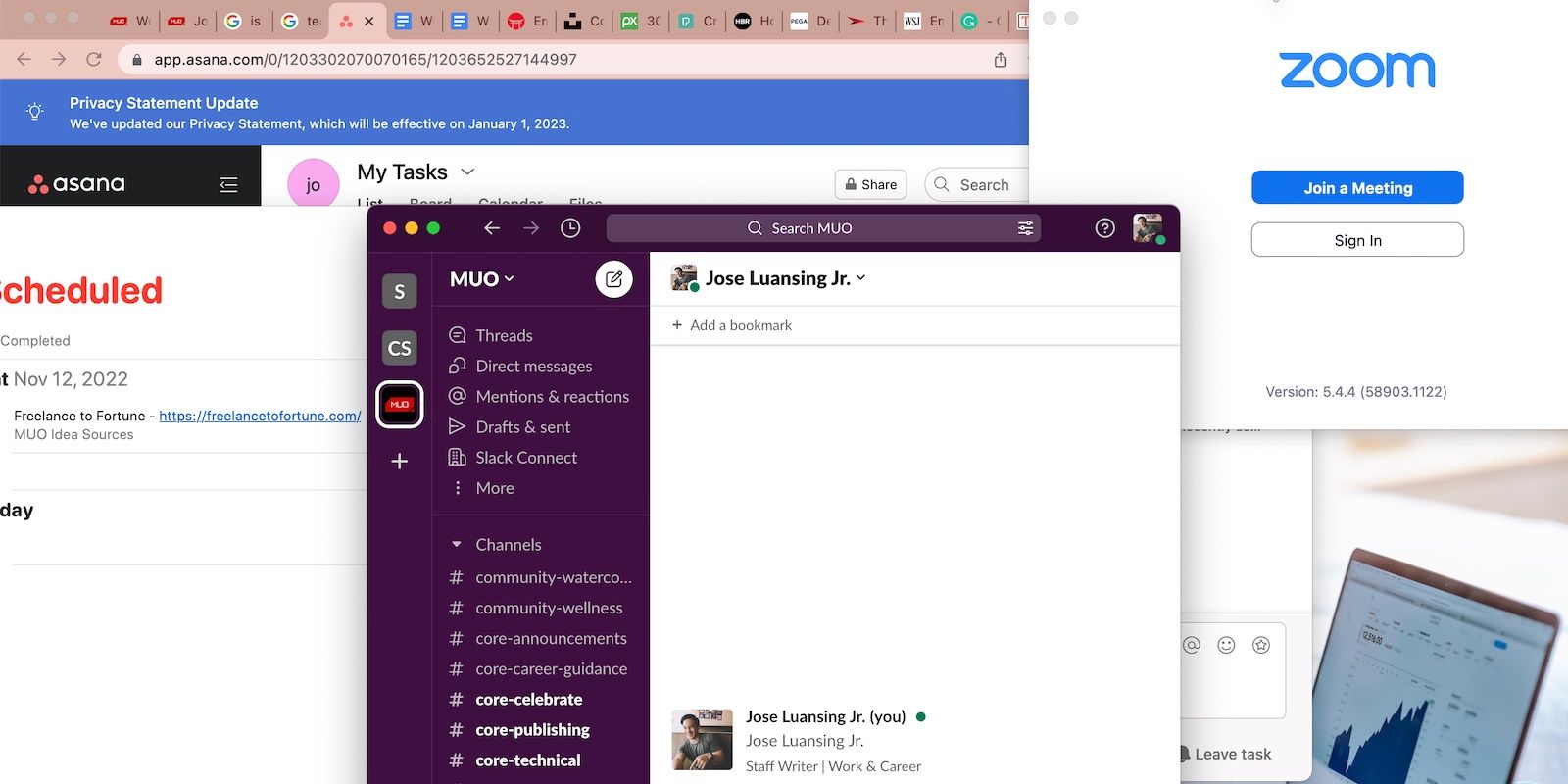This screenshot has width=1568, height=784.
Task: Open Slack search filter options icon
Action: [1025, 228]
